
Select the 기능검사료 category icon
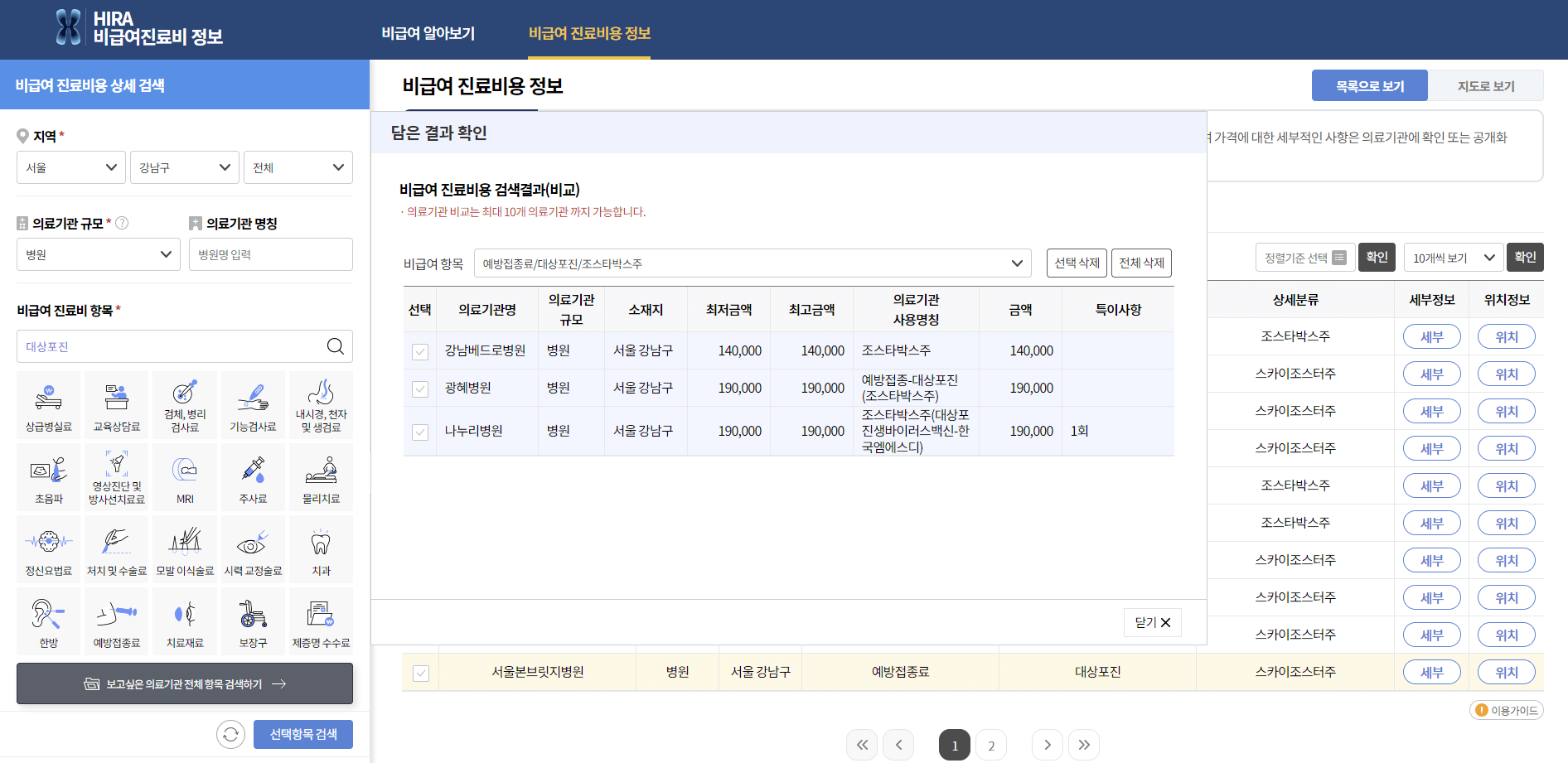[253, 404]
